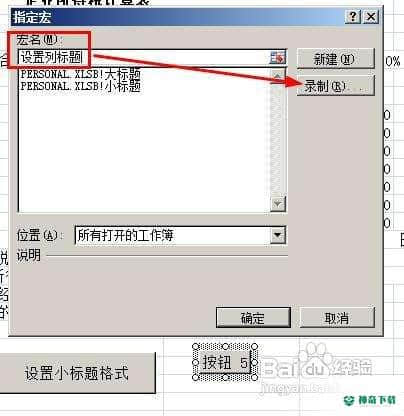
Task: Click the range selector icon in macro name field
Action: [x=277, y=58]
